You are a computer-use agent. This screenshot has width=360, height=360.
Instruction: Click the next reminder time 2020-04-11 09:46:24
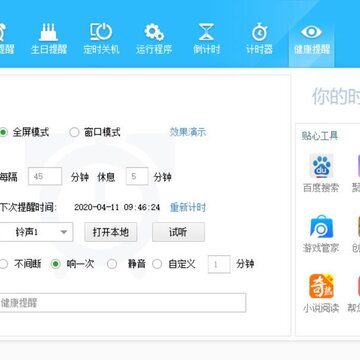pyautogui.click(x=117, y=207)
